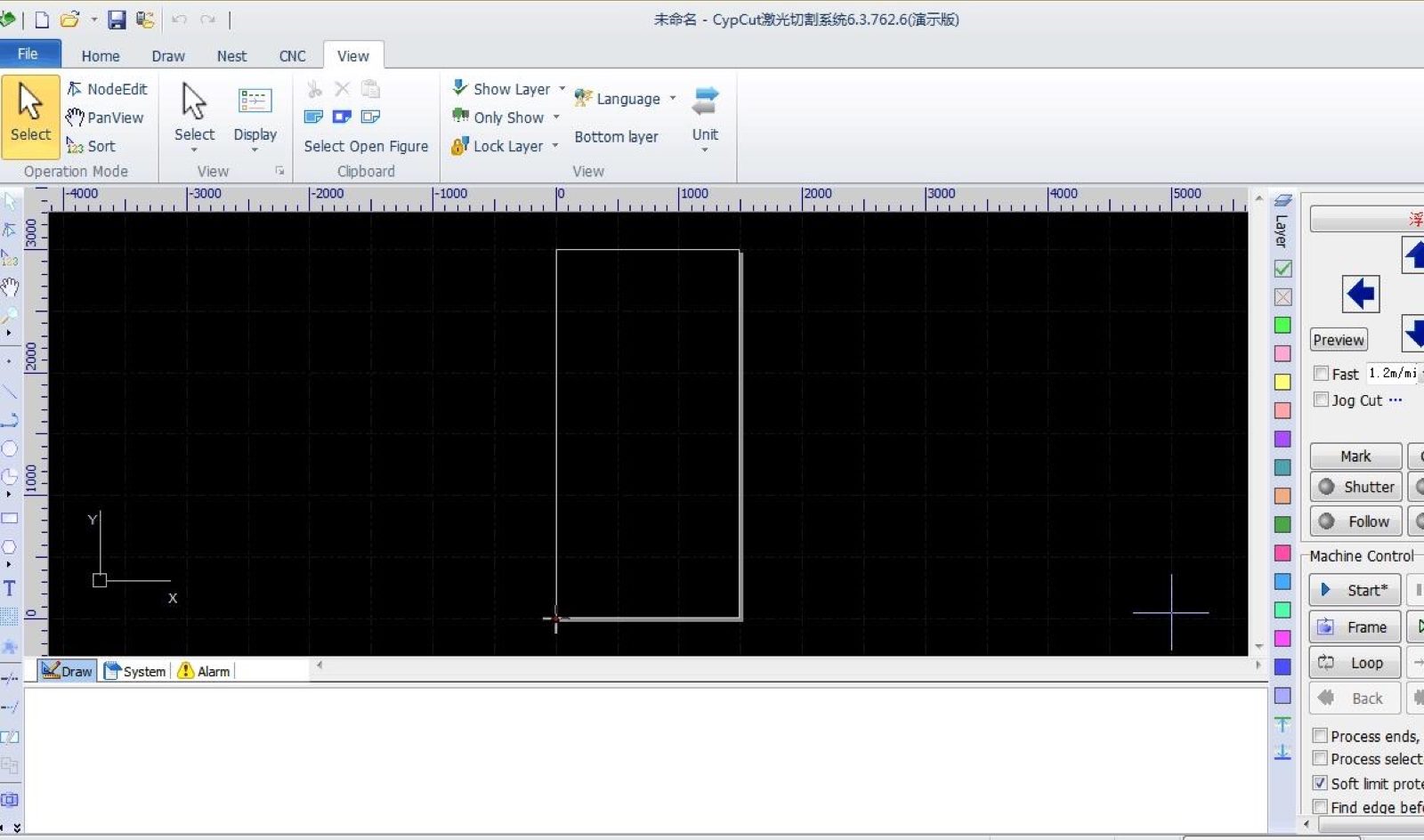Click the Loop button
This screenshot has width=1424, height=840.
[1355, 663]
